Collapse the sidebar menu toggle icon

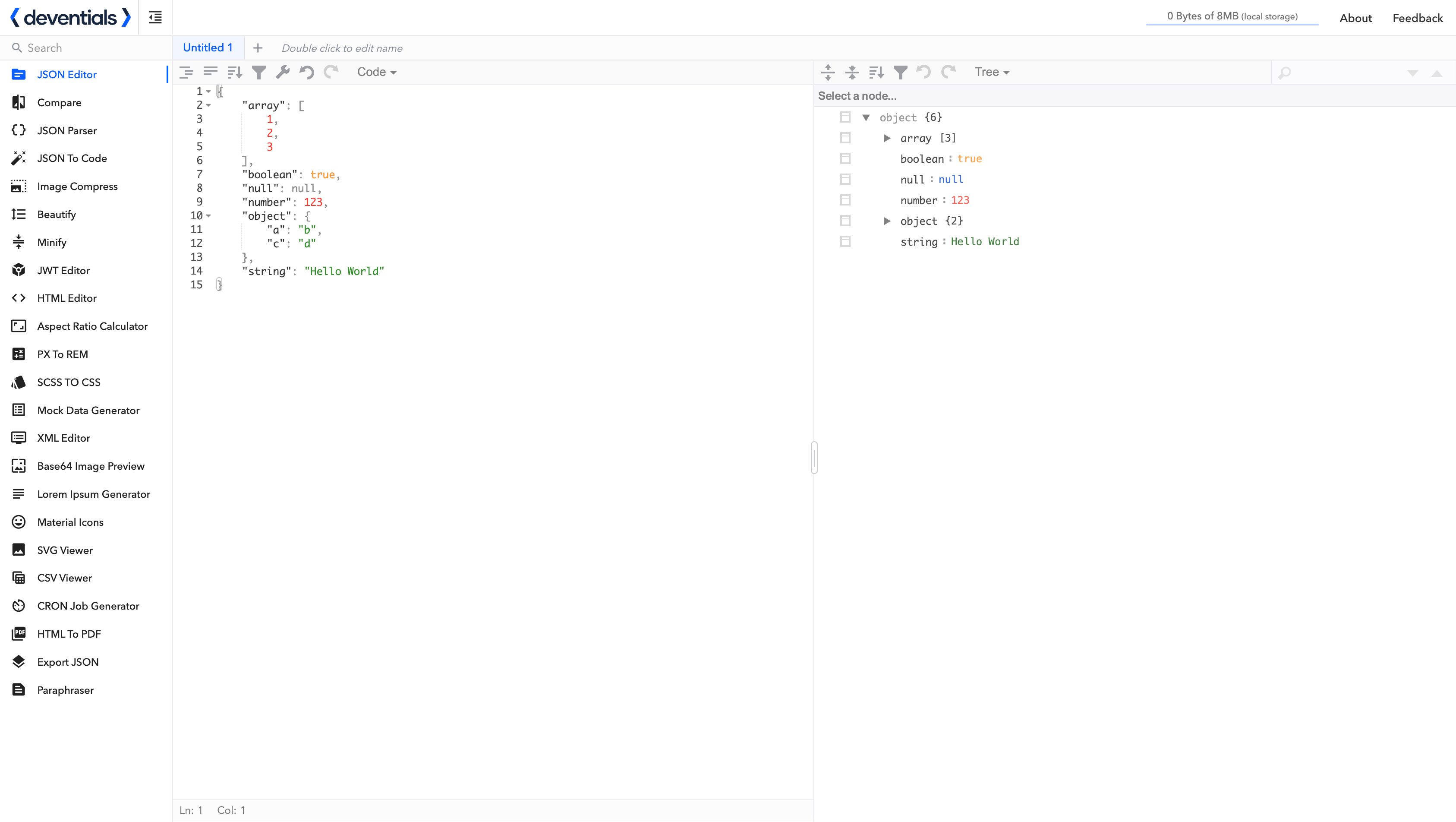(x=155, y=18)
